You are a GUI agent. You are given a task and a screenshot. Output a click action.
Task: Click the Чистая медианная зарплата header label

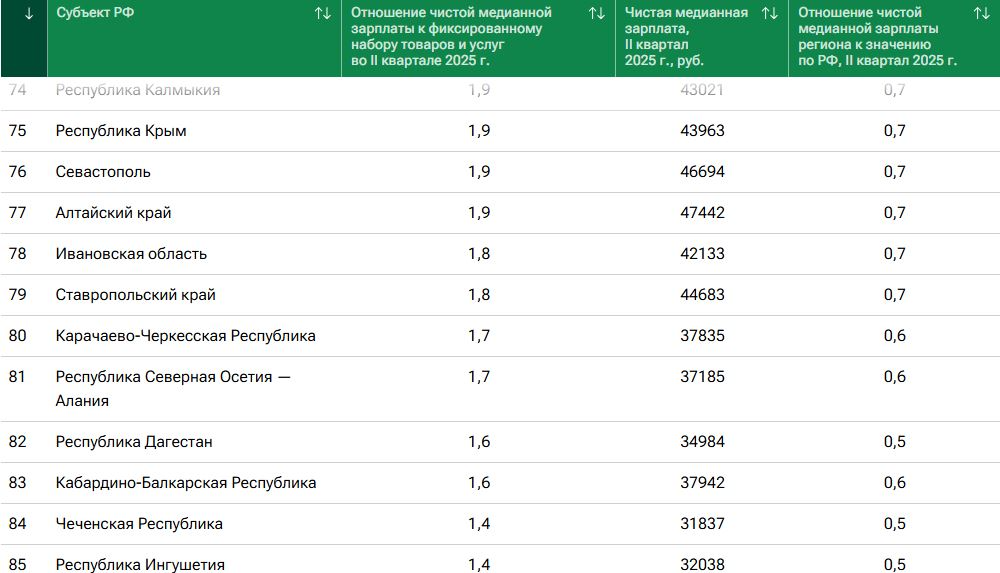point(686,36)
